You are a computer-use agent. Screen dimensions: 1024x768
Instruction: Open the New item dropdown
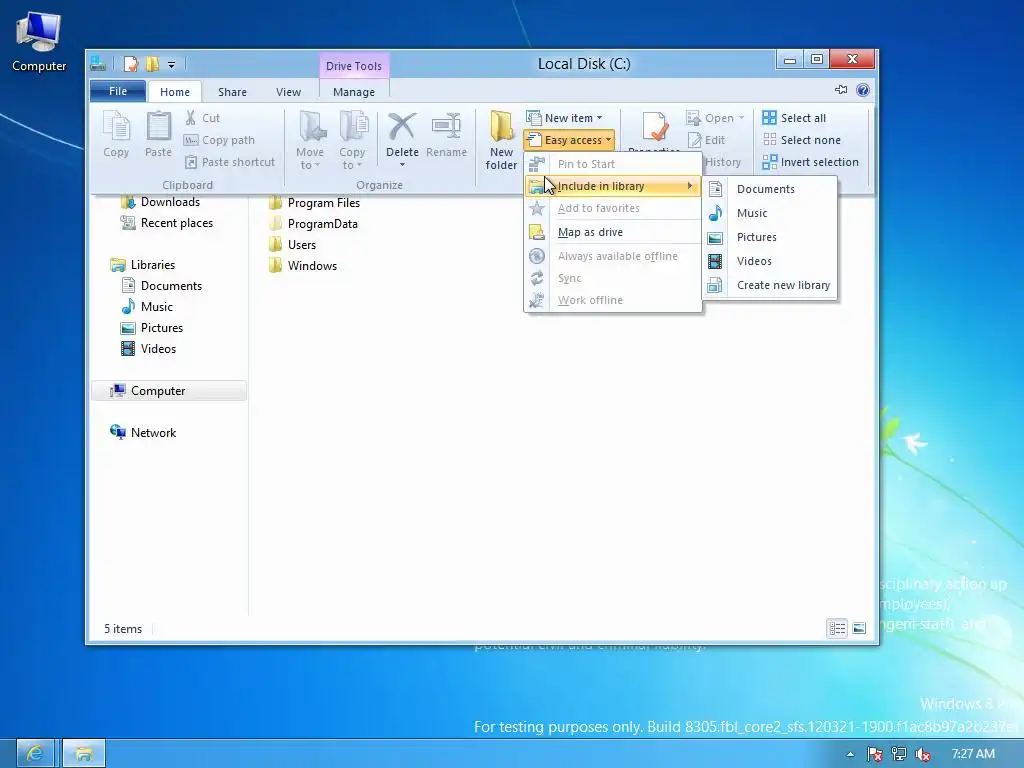565,118
